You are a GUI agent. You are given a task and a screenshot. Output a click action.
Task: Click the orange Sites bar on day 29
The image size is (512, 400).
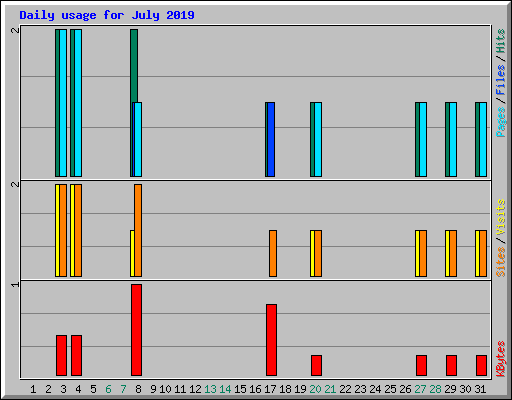pyautogui.click(x=453, y=253)
